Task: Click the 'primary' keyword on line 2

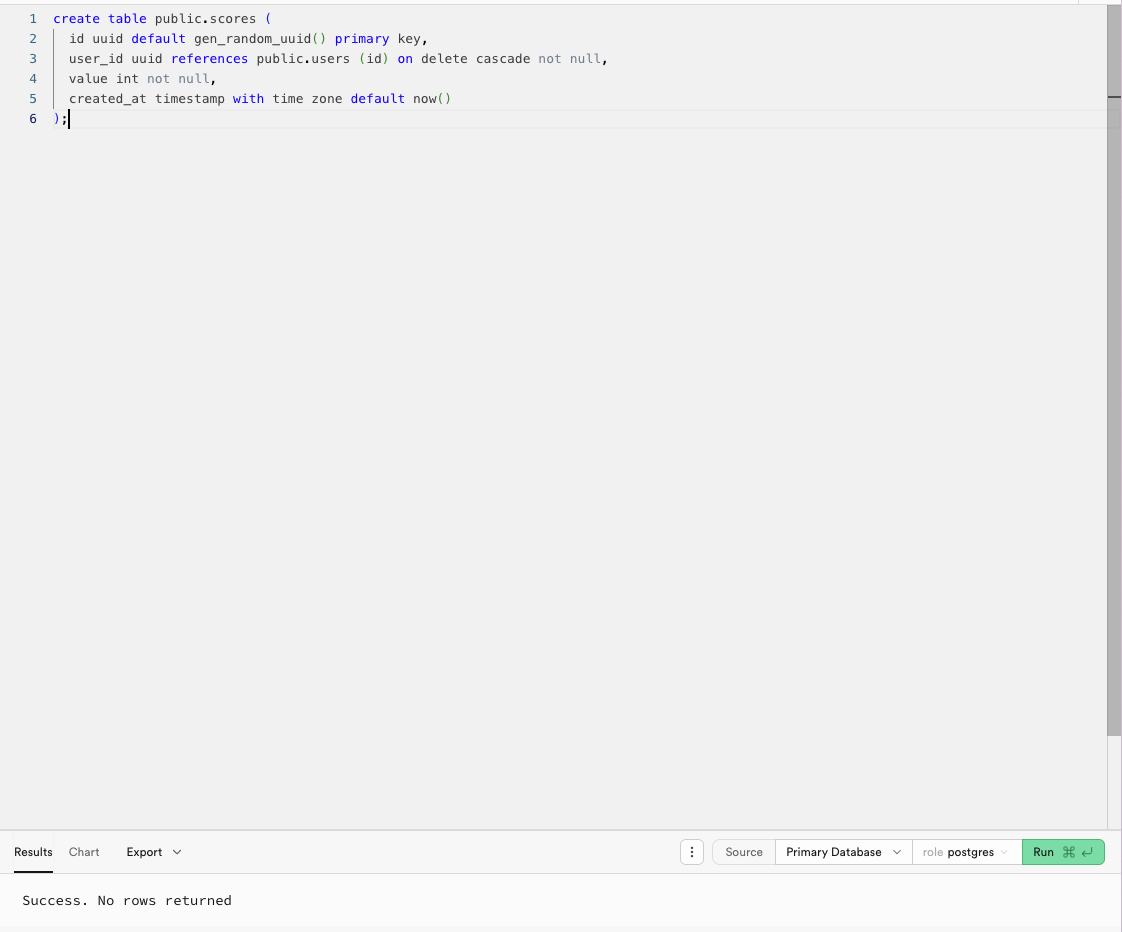Action: [362, 39]
